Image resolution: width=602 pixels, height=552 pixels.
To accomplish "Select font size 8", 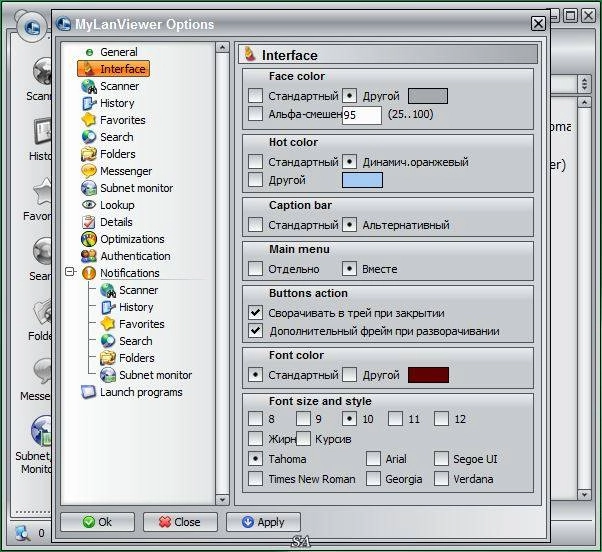I will [x=255, y=418].
